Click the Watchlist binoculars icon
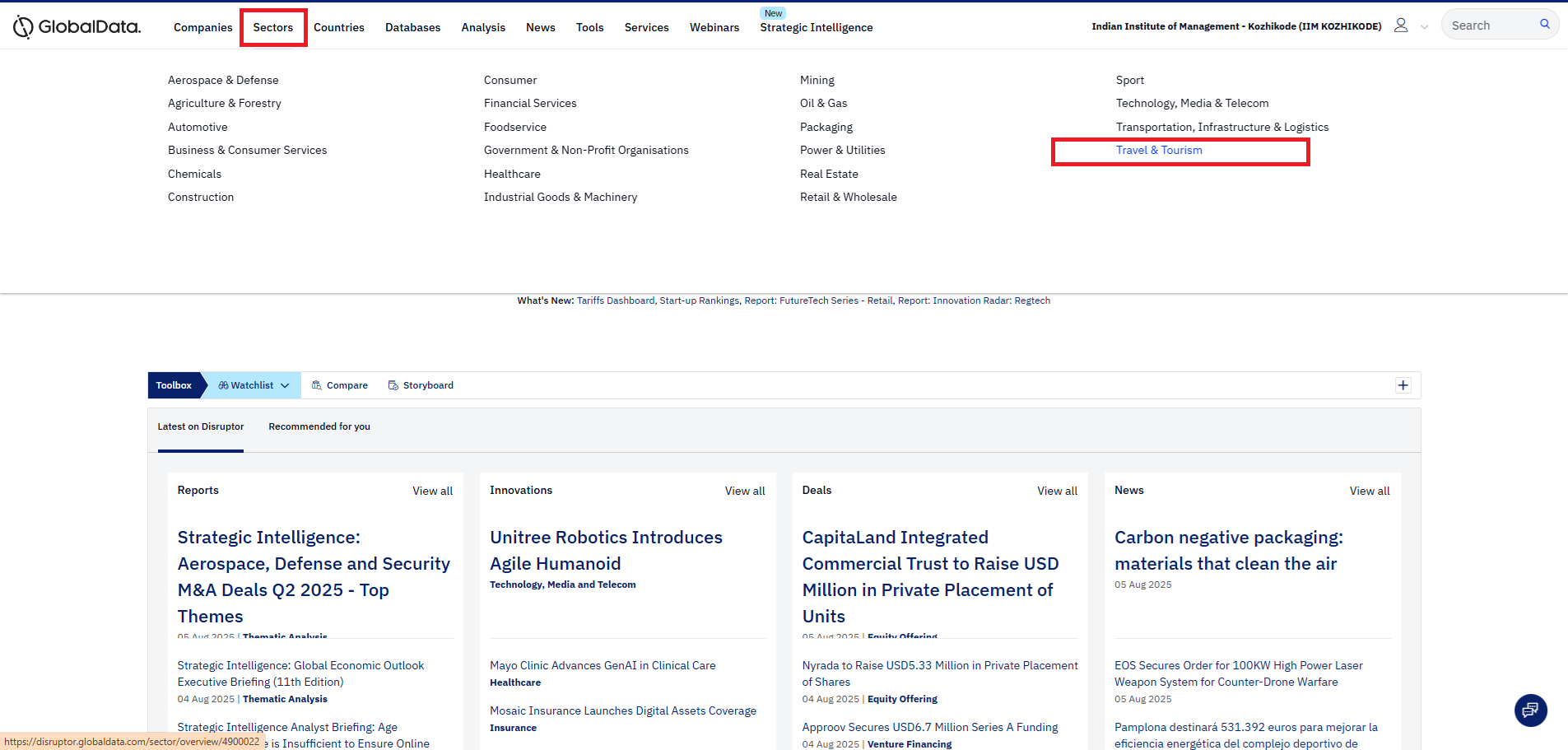Viewport: 1568px width, 750px height. tap(223, 385)
